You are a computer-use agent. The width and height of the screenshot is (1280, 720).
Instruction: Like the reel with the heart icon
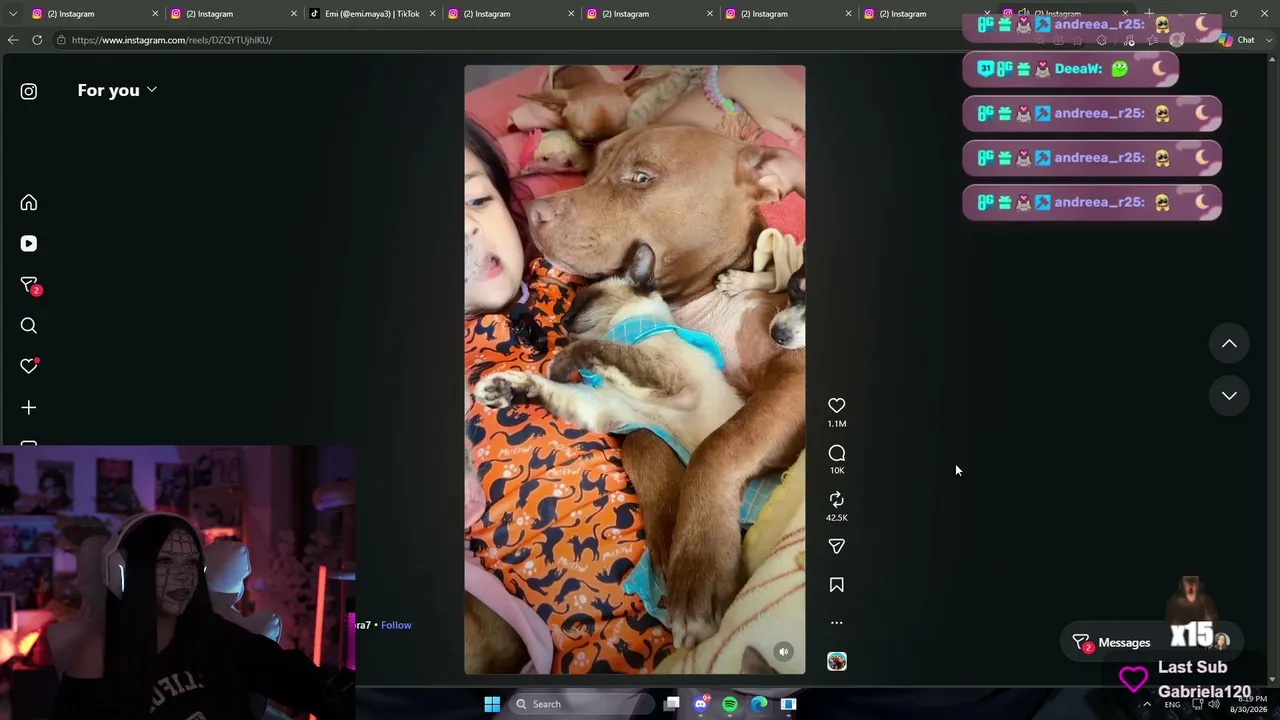(837, 405)
